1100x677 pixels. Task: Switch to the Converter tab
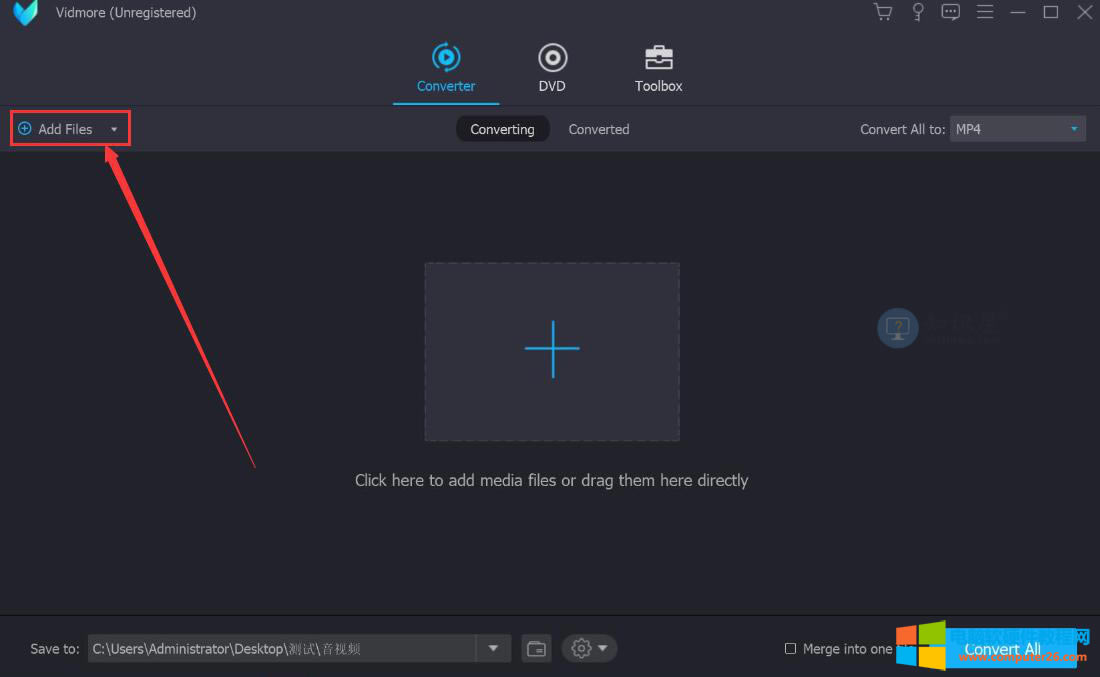click(x=445, y=68)
